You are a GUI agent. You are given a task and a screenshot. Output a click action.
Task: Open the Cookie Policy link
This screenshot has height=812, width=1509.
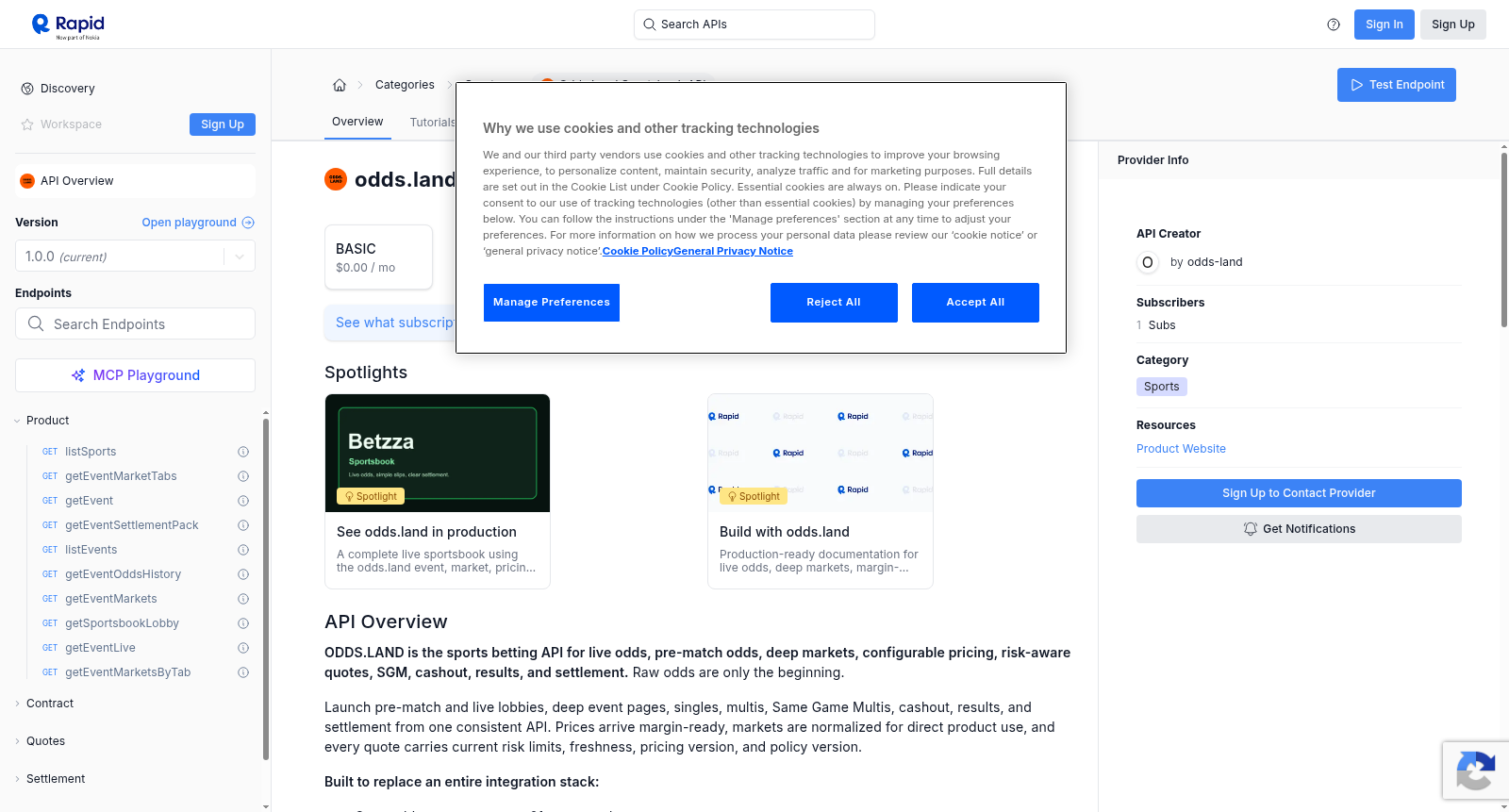[638, 251]
